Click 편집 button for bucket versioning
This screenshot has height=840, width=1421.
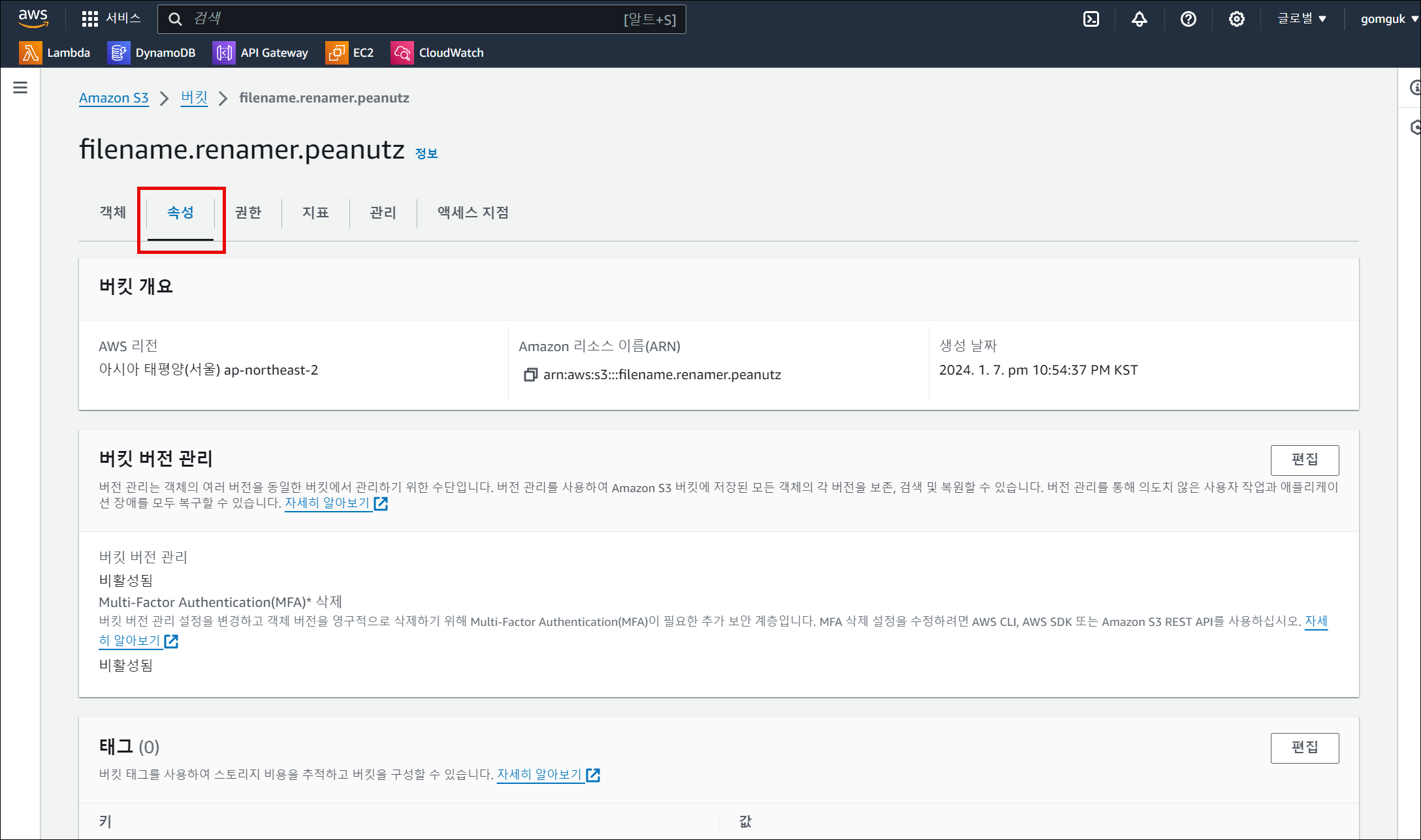coord(1304,460)
